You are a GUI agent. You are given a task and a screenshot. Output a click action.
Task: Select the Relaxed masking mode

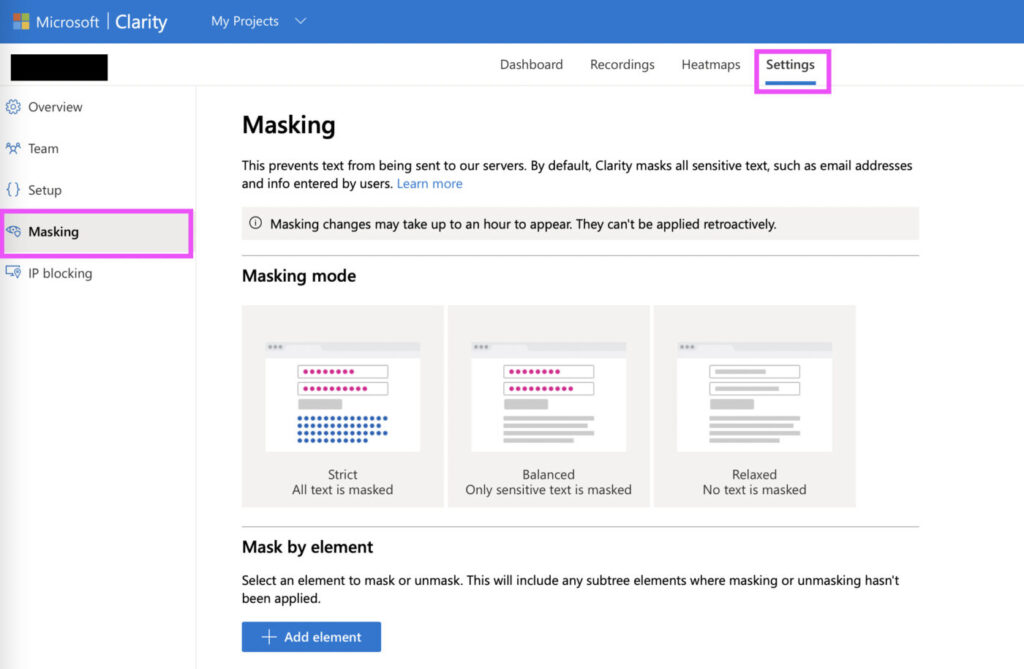click(x=754, y=406)
